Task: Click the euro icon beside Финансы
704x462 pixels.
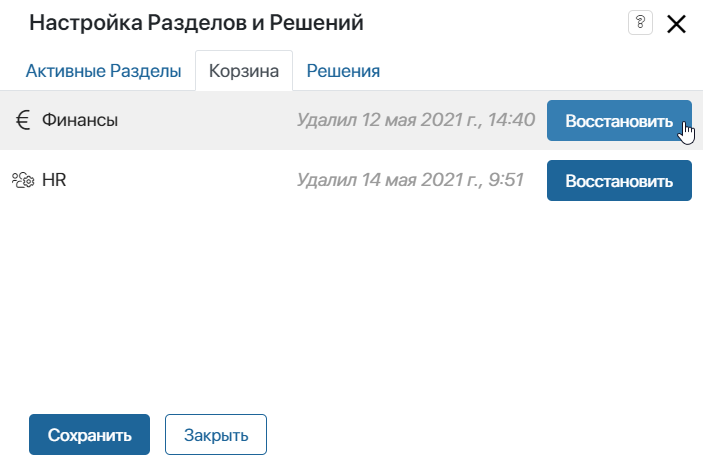Action: [23, 120]
